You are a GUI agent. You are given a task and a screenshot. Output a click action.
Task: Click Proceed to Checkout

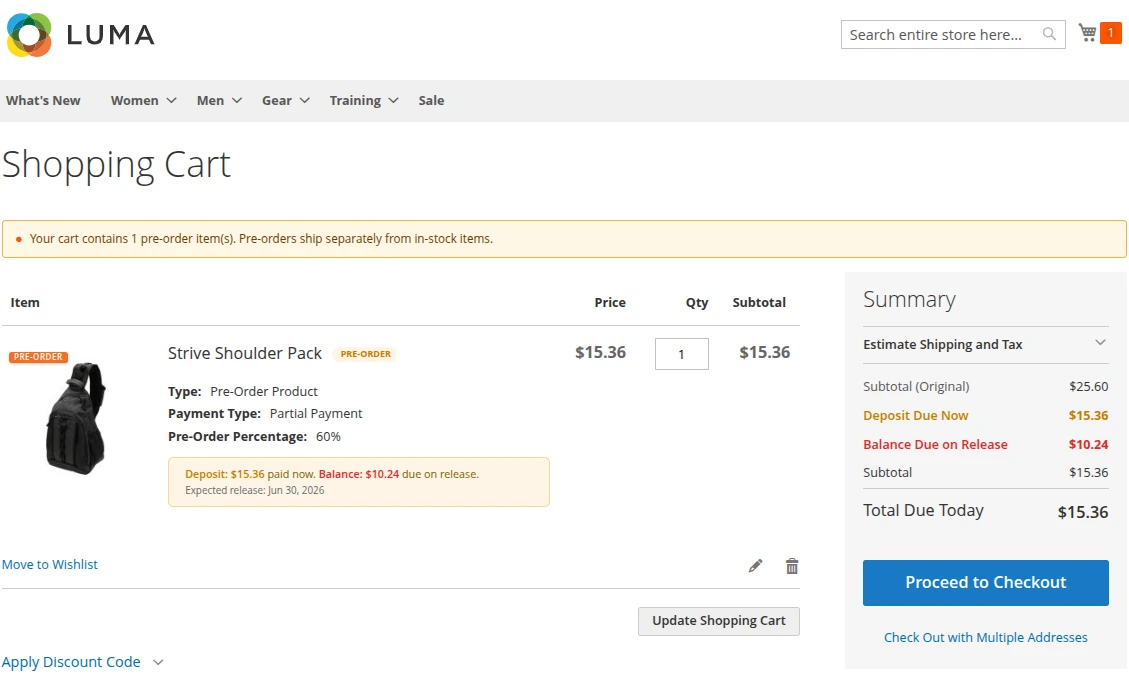click(986, 583)
